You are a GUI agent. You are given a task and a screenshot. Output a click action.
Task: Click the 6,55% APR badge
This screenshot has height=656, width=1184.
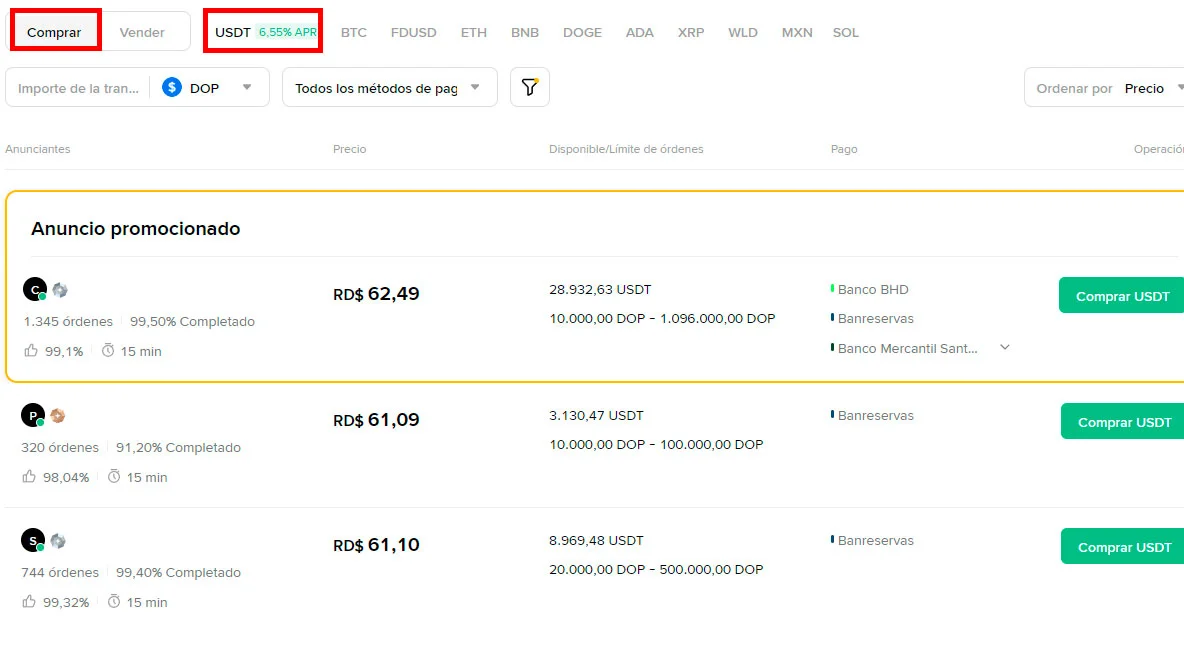(x=288, y=32)
